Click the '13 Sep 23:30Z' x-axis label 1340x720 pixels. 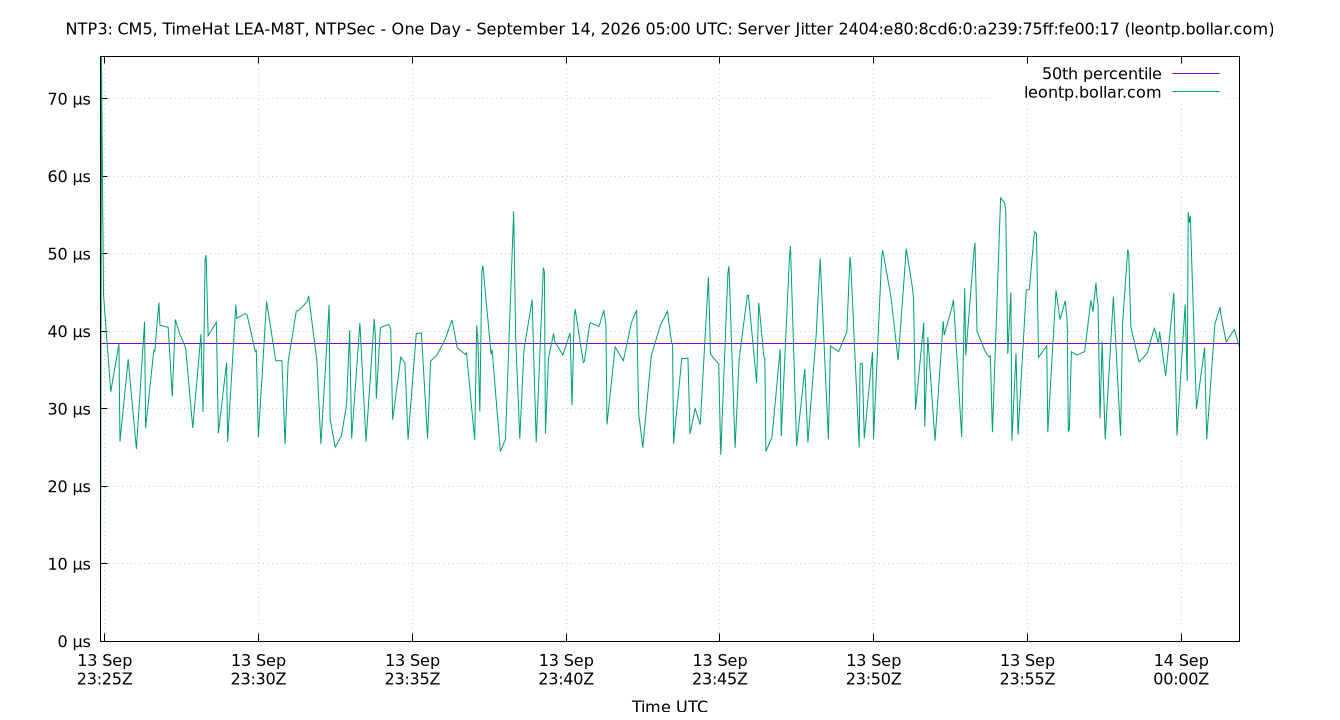click(258, 669)
